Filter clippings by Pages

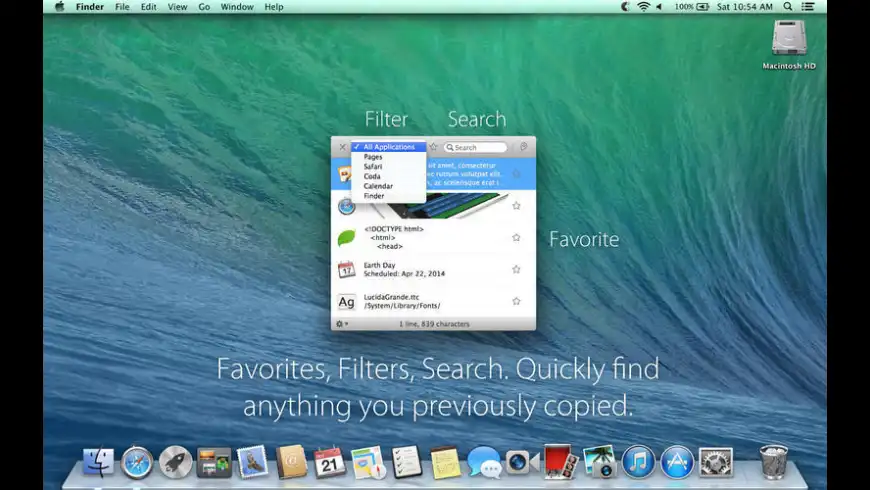[x=388, y=157]
